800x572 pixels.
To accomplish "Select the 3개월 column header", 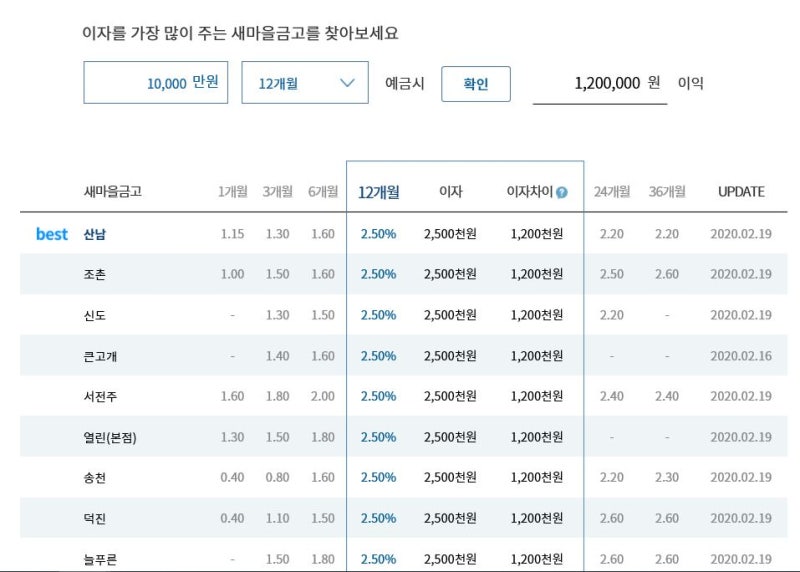I will [x=278, y=192].
